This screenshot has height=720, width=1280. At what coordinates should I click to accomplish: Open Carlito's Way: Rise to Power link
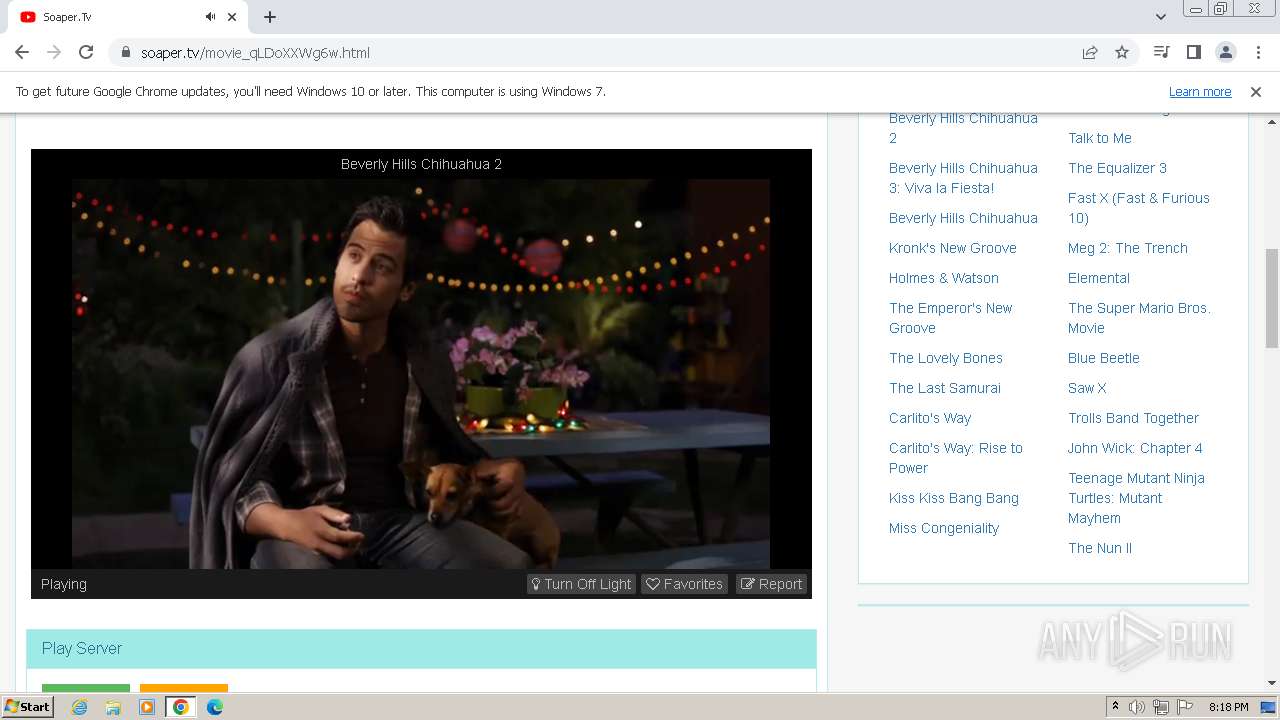pyautogui.click(x=955, y=458)
